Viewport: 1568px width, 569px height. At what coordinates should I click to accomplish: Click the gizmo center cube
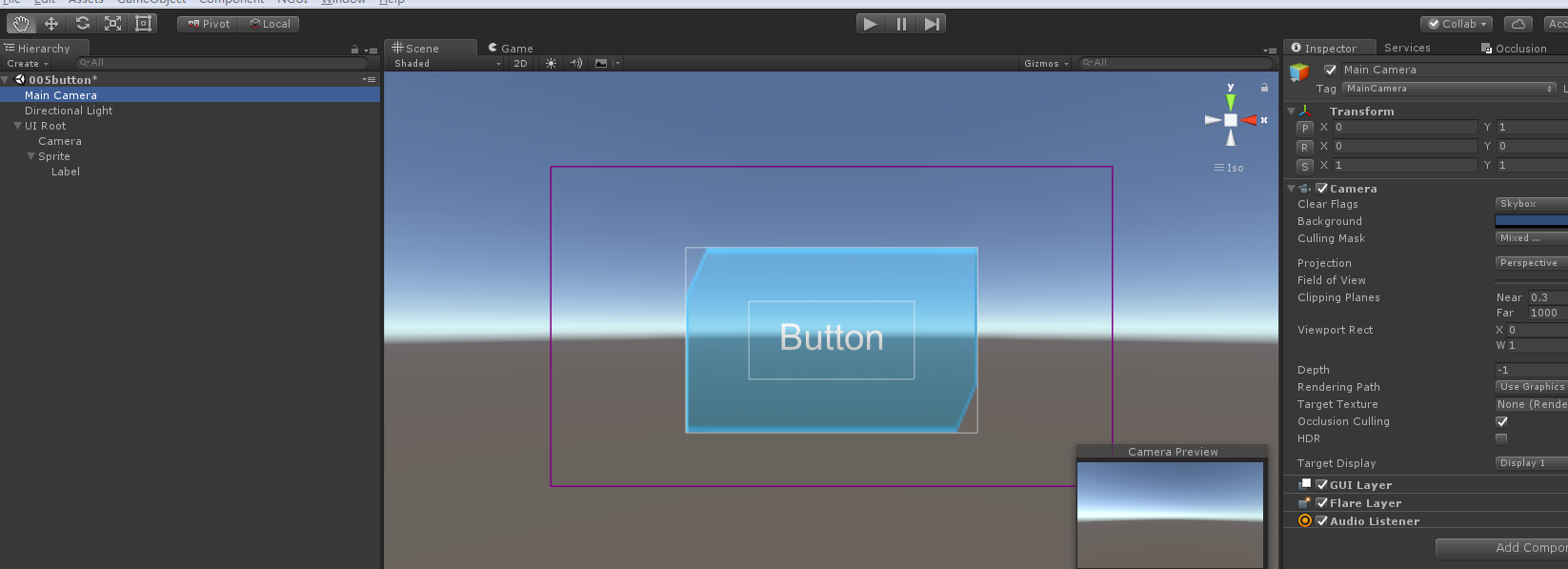1231,120
